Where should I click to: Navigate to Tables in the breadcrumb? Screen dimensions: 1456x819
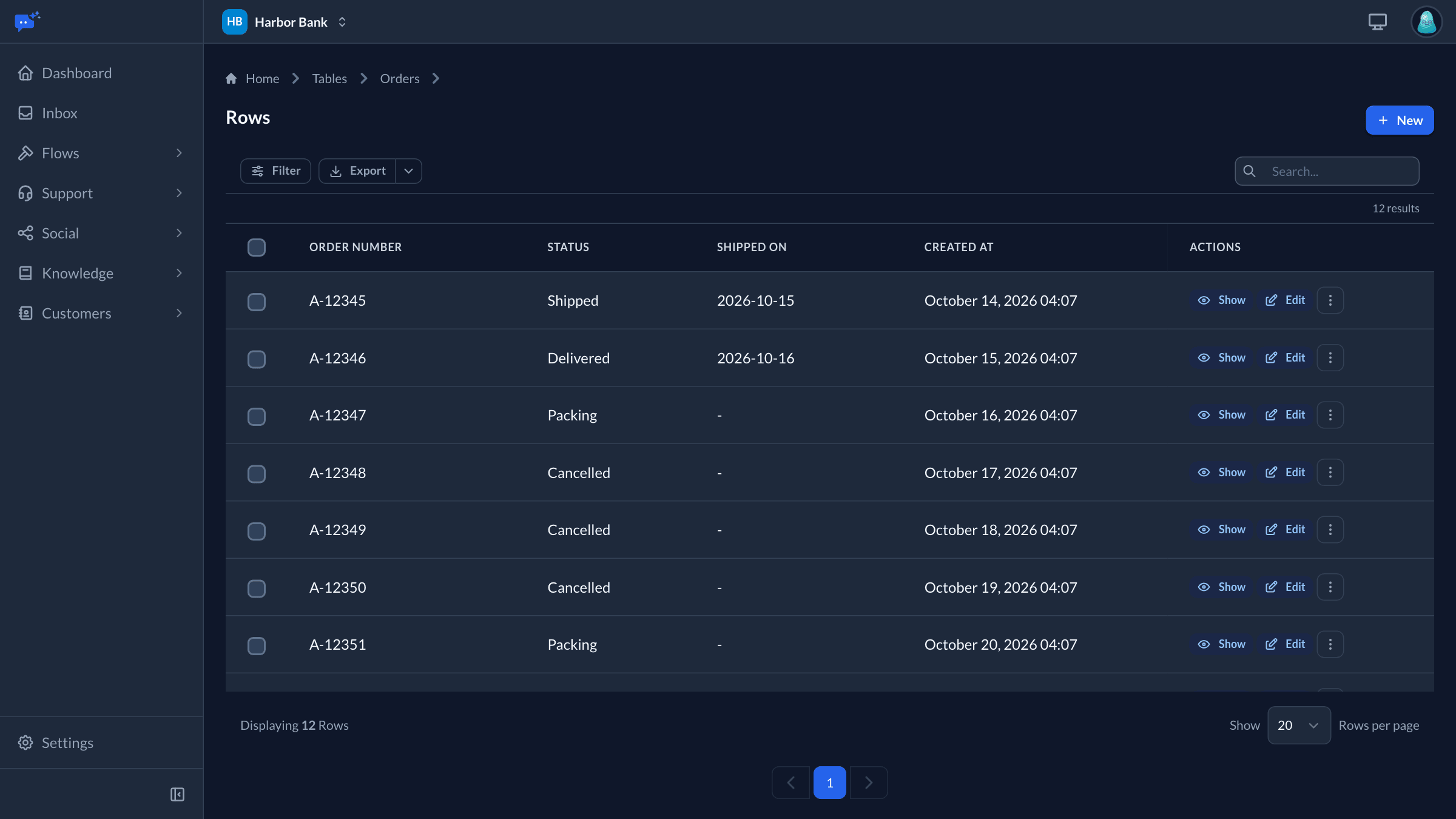point(329,78)
